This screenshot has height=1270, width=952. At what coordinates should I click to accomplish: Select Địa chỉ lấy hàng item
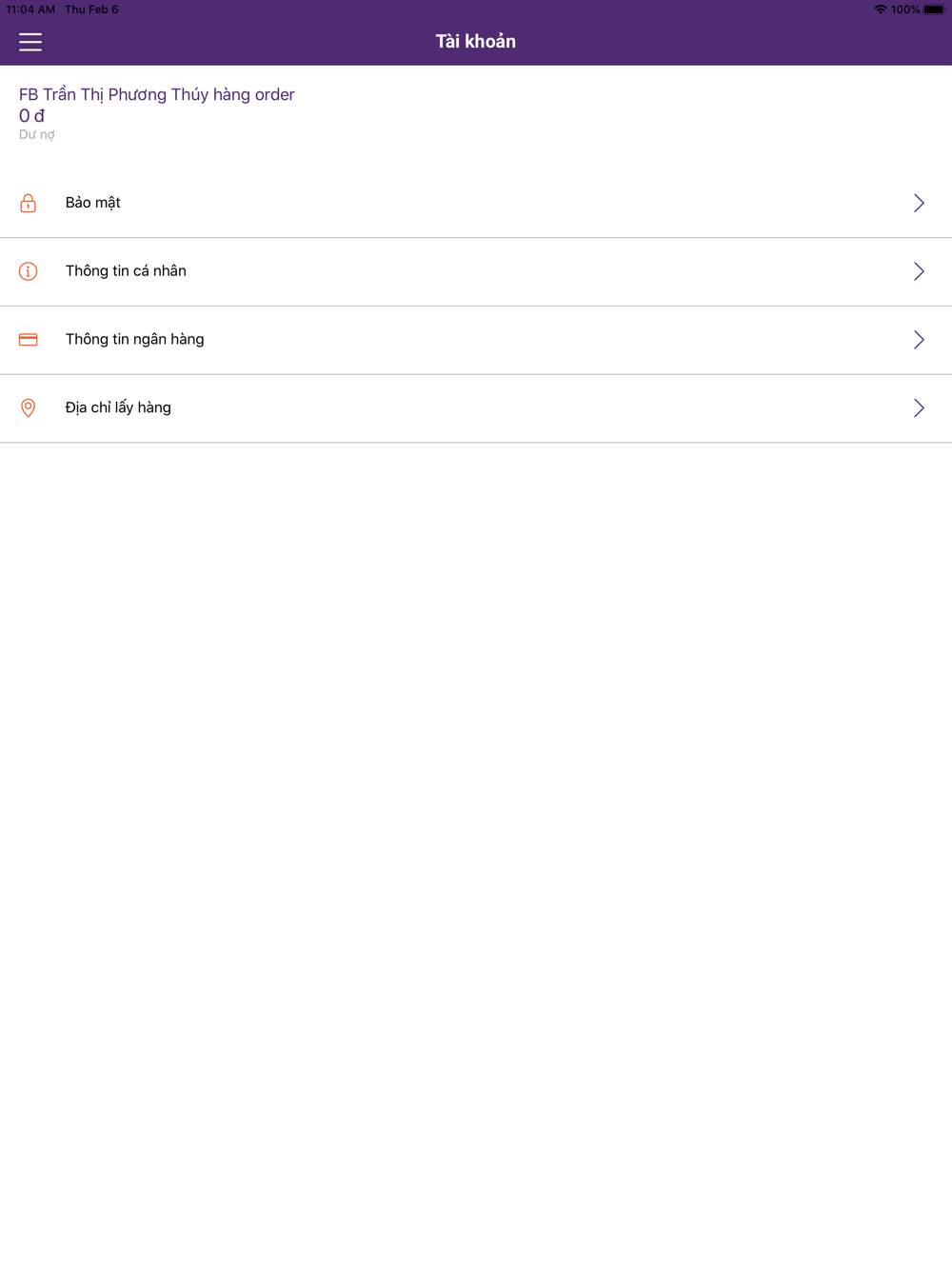[x=476, y=408]
